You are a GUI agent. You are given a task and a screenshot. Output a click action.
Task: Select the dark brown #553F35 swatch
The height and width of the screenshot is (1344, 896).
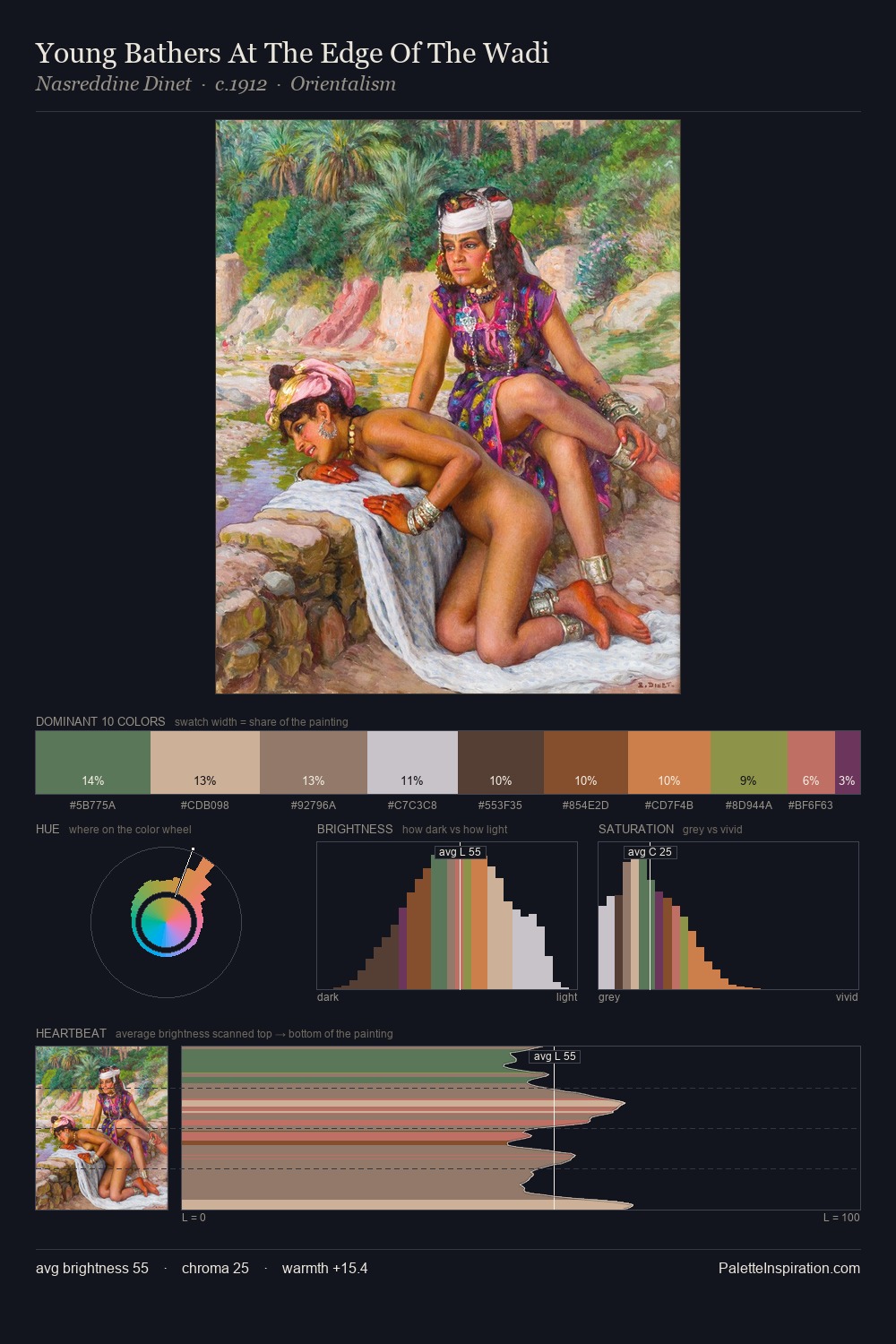(x=501, y=762)
